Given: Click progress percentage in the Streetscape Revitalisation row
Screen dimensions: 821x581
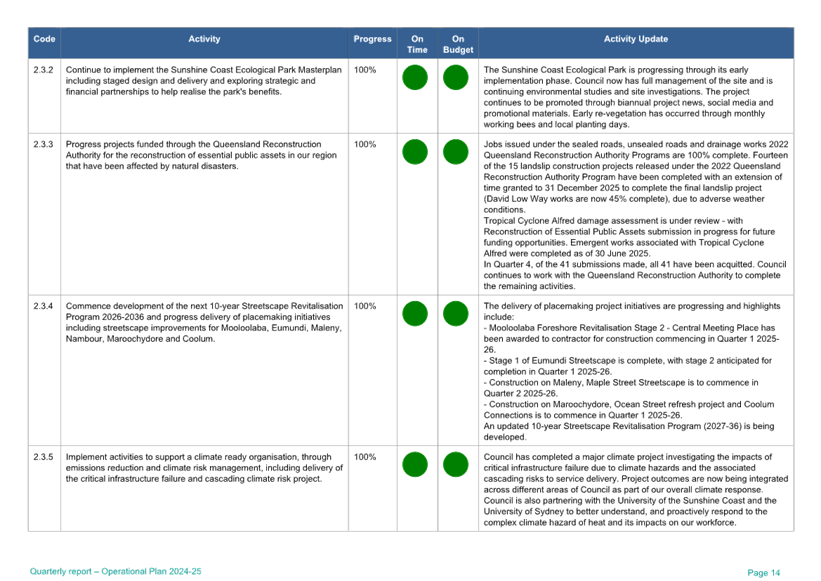Looking at the screenshot, I should tap(365, 305).
